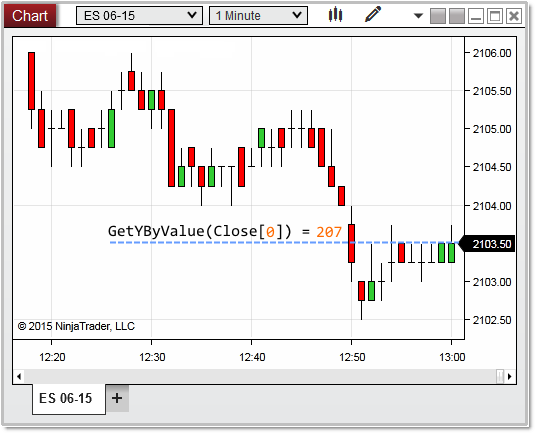Click the horizontal scrollbar thumb handle

coord(500,376)
